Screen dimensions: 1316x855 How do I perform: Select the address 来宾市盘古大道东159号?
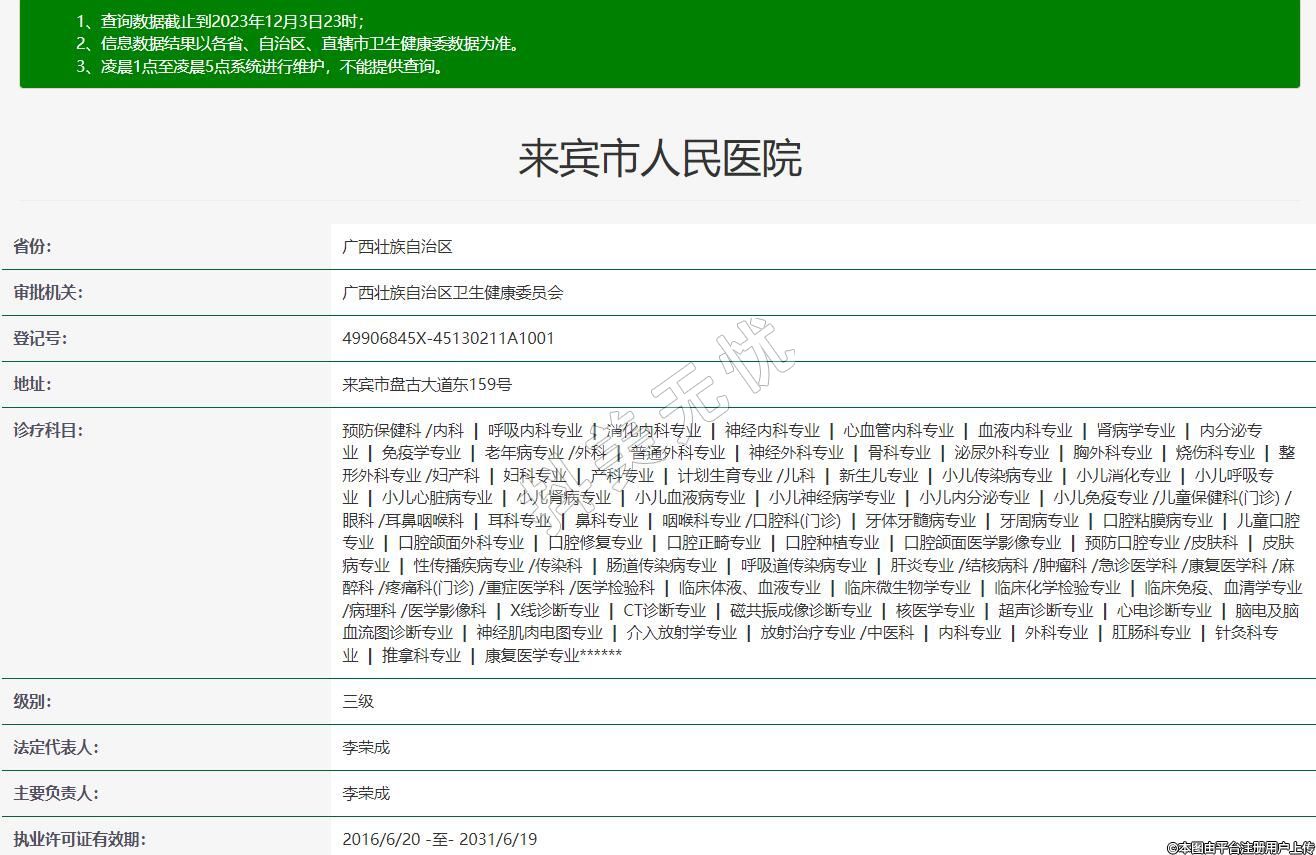(426, 384)
